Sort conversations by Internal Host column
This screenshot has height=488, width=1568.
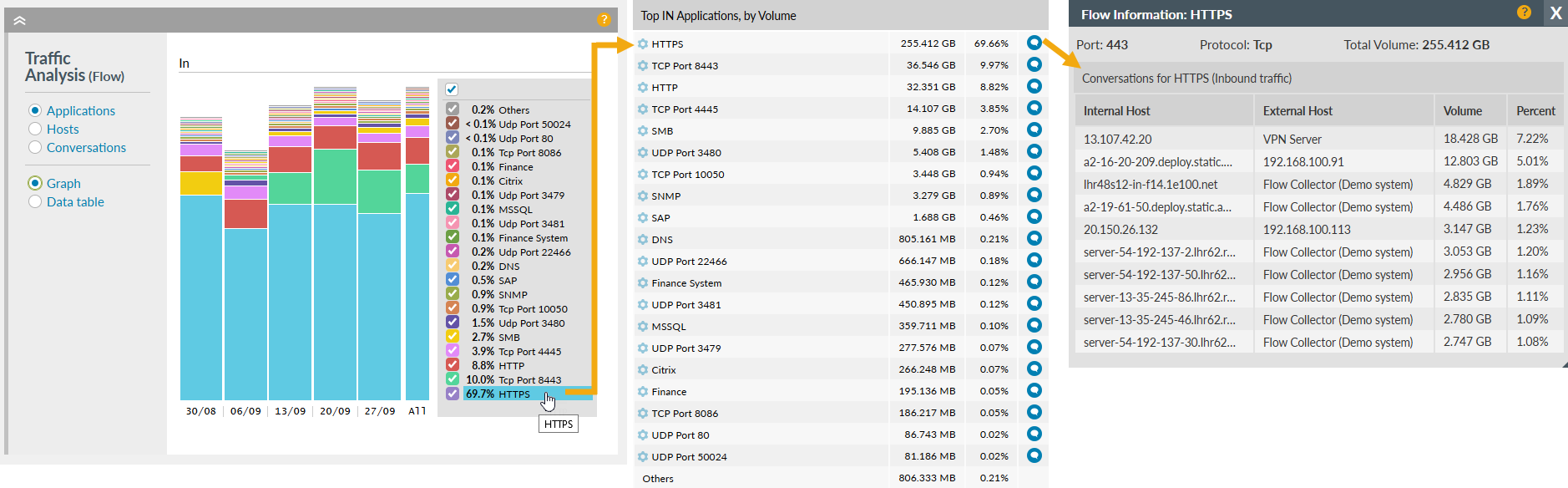[1116, 110]
